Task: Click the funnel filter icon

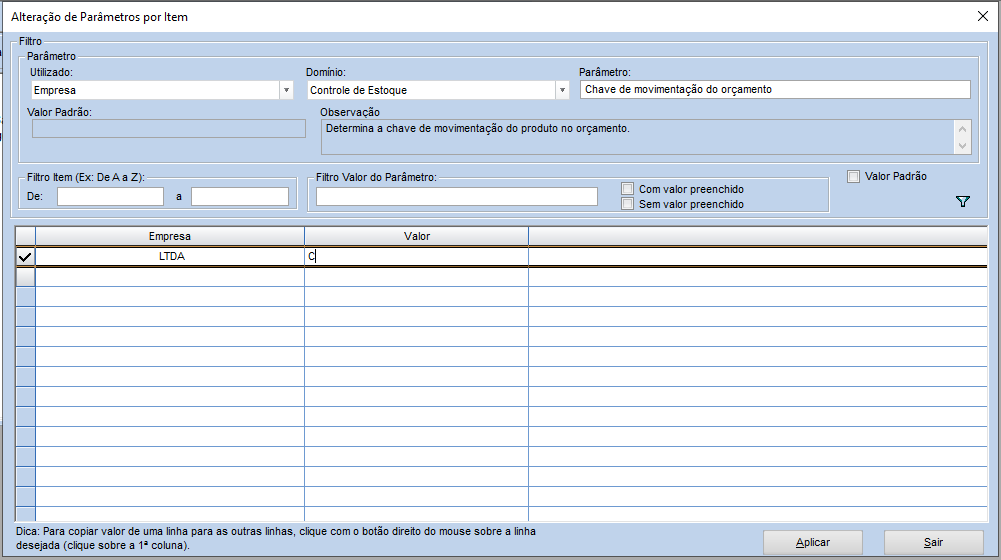Action: click(963, 202)
